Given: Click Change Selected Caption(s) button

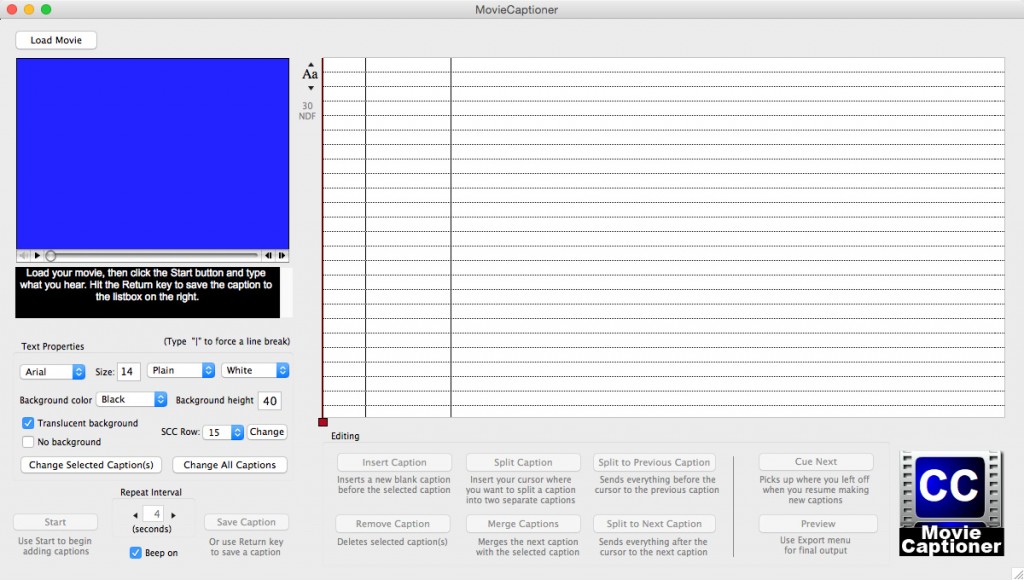Looking at the screenshot, I should 91,465.
